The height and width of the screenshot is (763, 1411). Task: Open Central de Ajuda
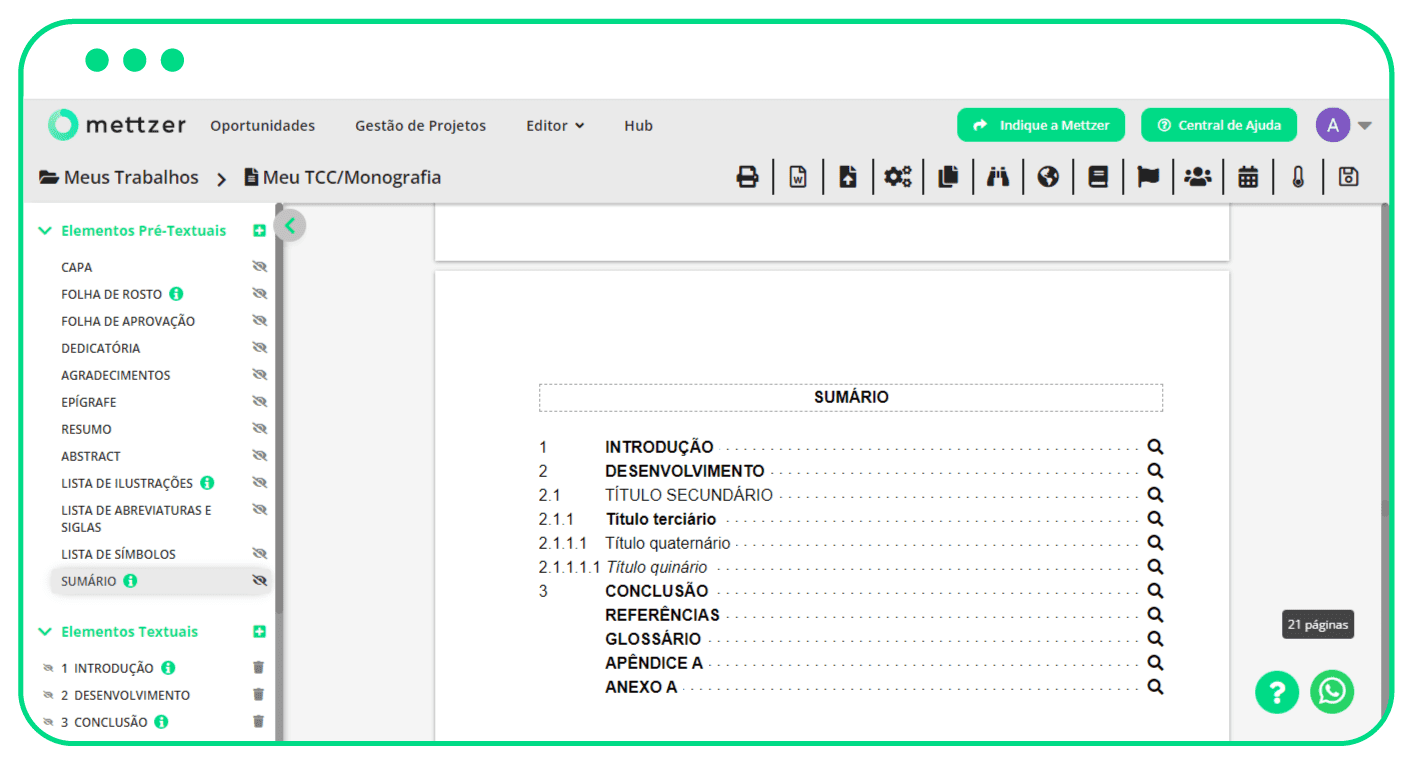(x=1219, y=125)
